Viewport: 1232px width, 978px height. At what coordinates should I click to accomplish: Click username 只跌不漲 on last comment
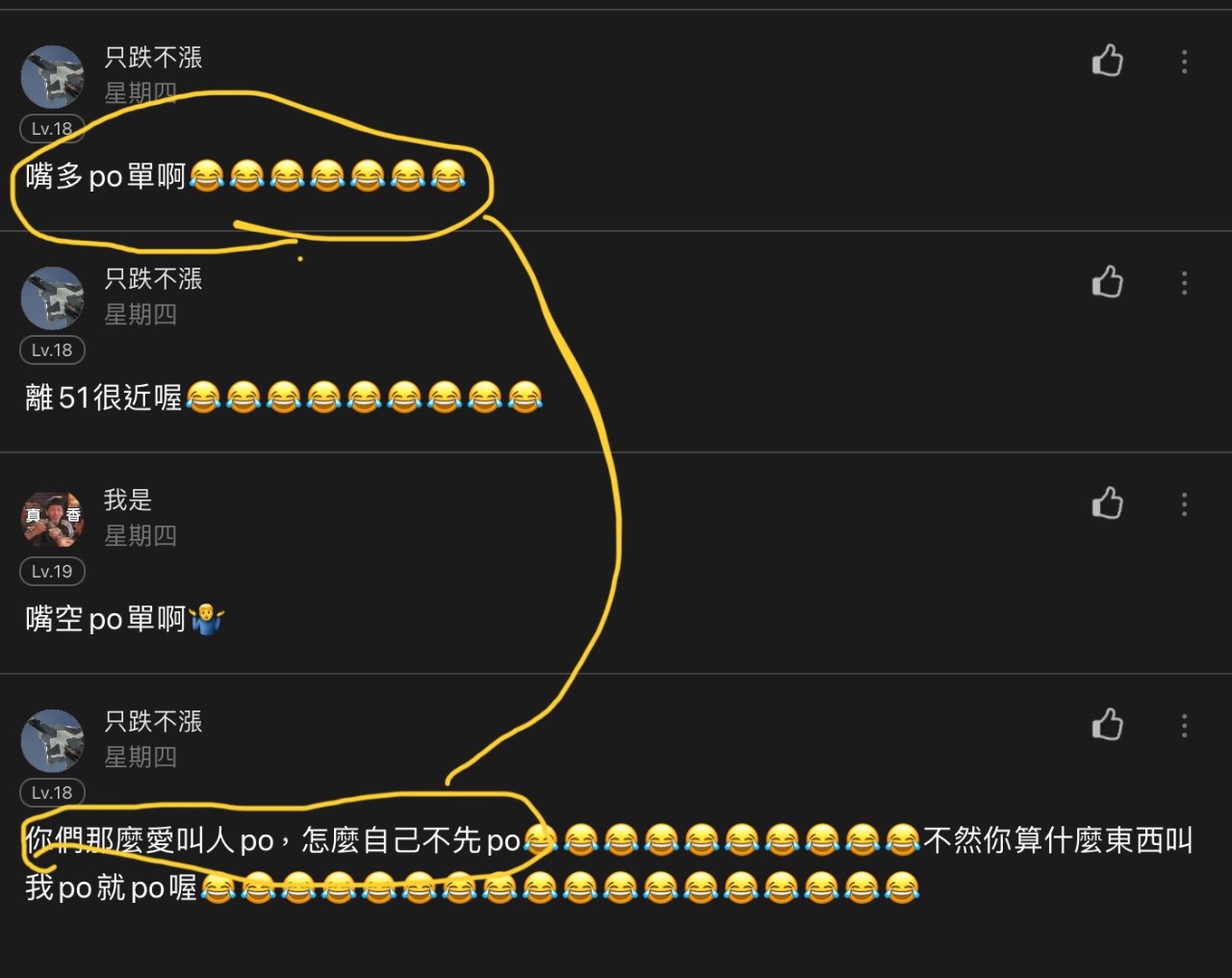pyautogui.click(x=153, y=722)
